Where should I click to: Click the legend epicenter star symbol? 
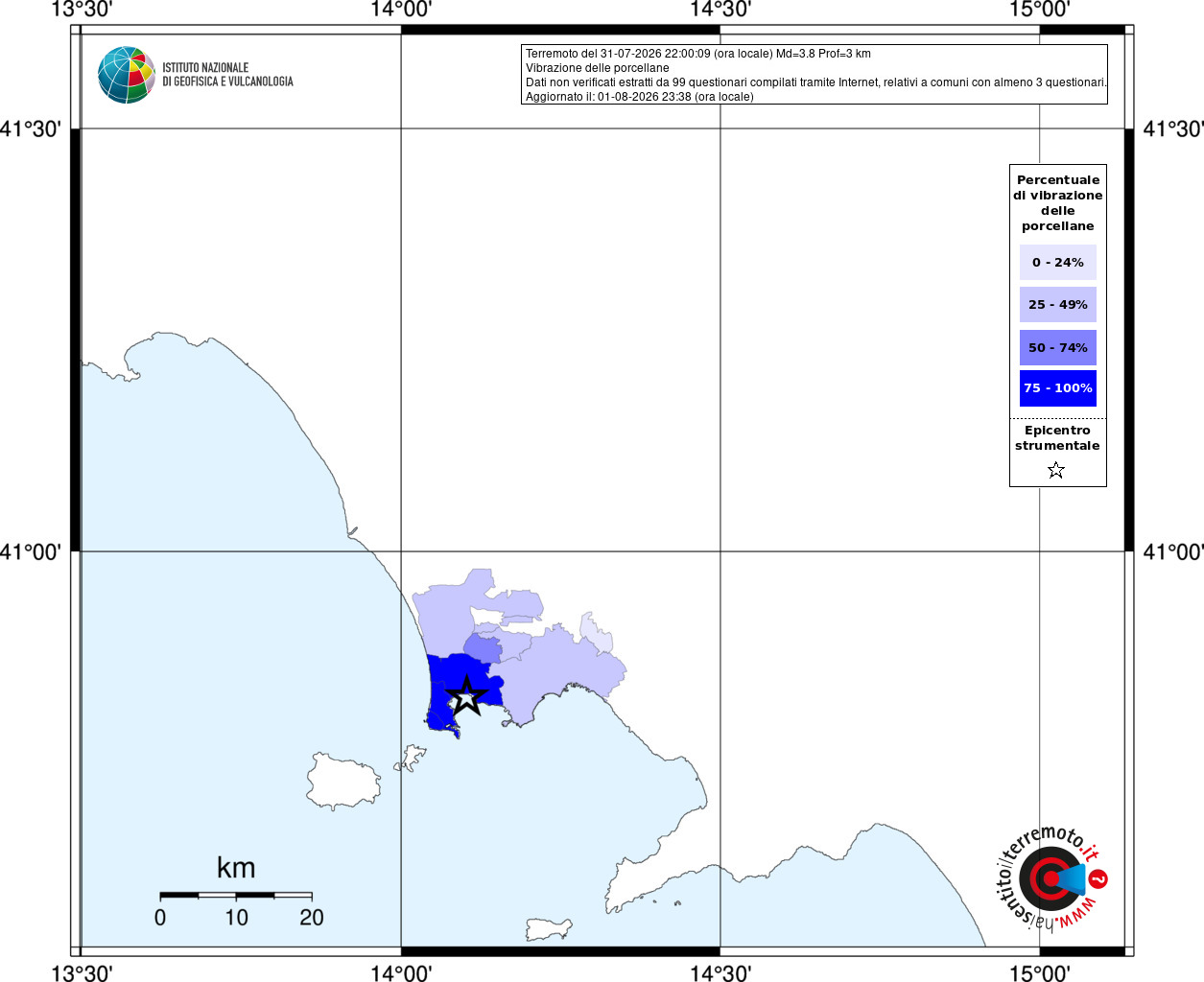pyautogui.click(x=1056, y=470)
